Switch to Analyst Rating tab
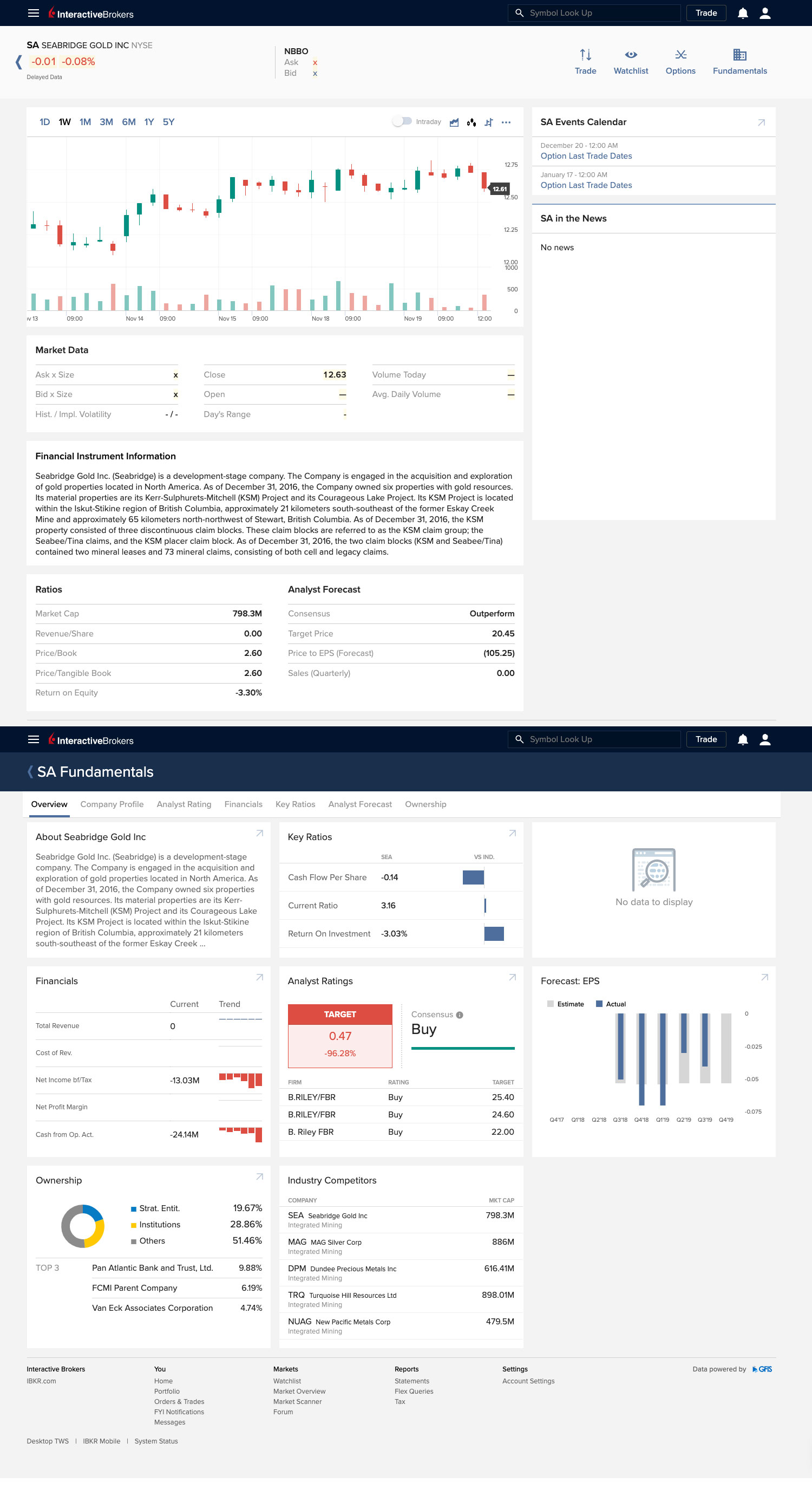Image resolution: width=812 pixels, height=1502 pixels. click(x=184, y=804)
